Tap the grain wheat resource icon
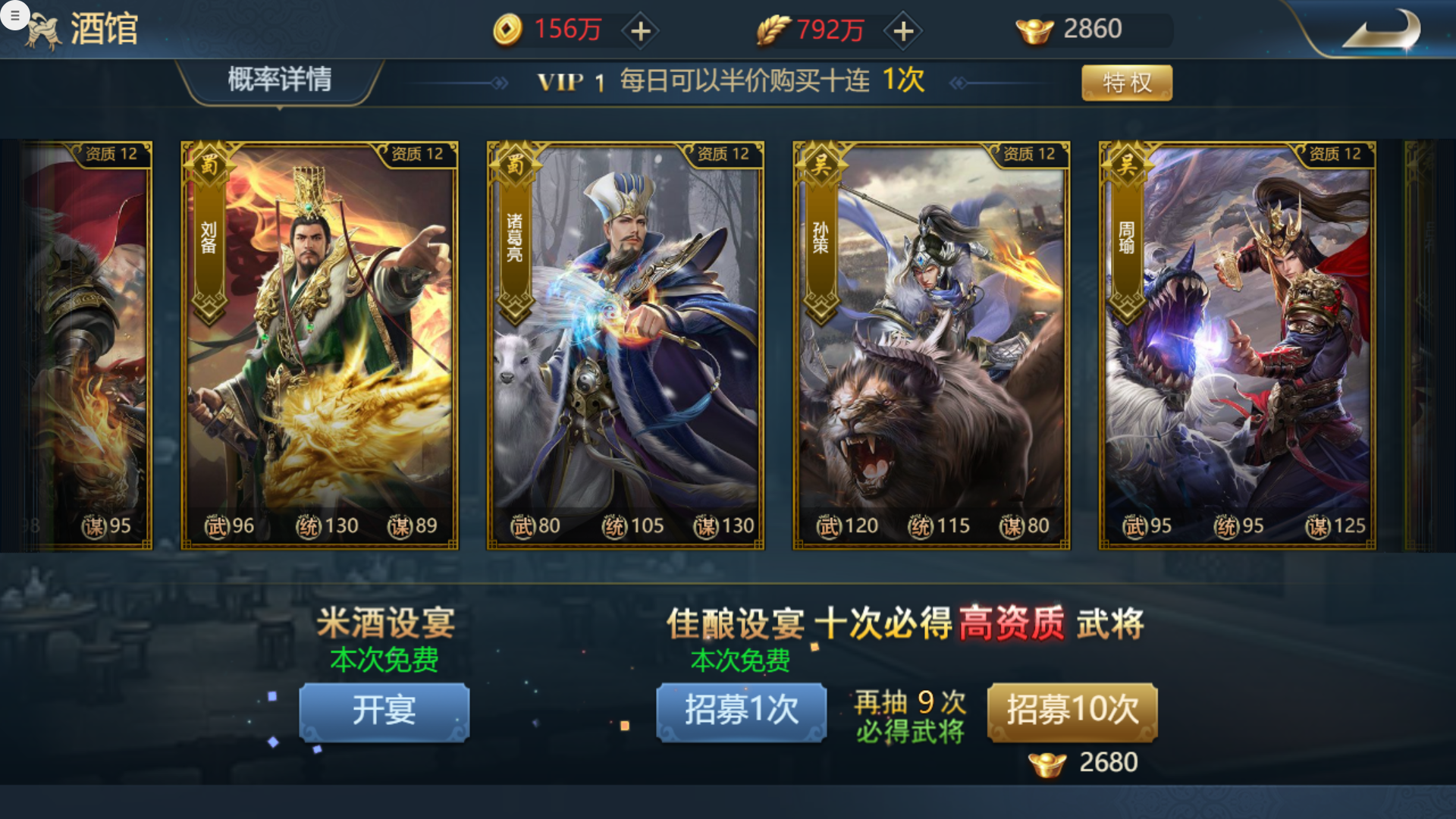1456x819 pixels. point(773,30)
